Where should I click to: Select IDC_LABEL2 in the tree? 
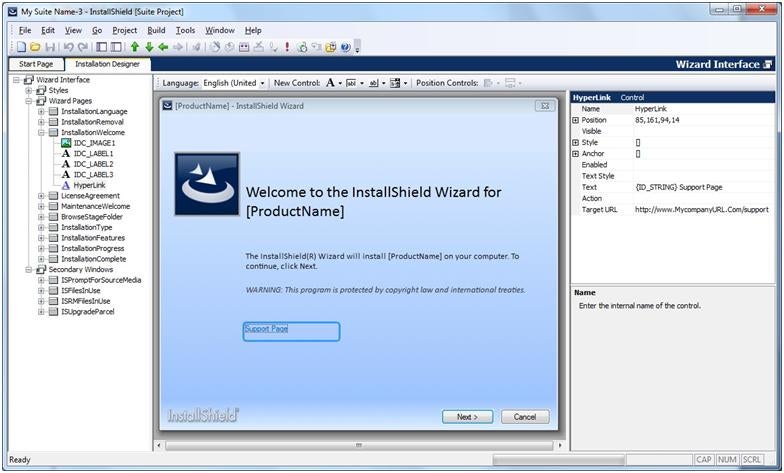[93, 164]
